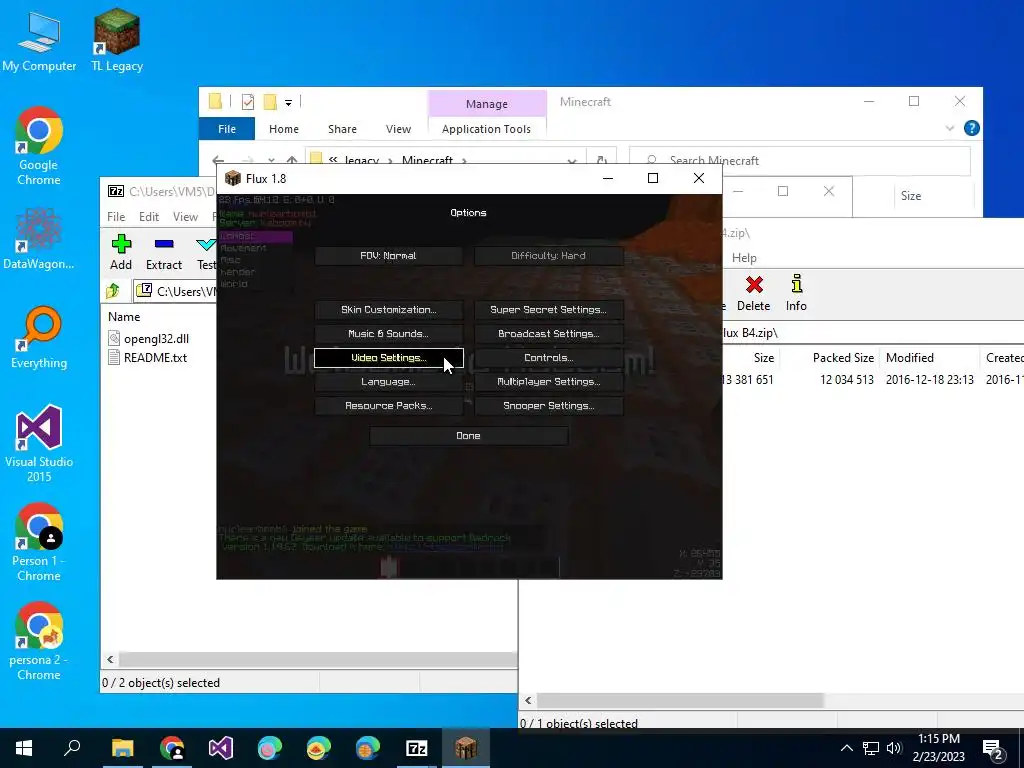This screenshot has width=1024, height=768.
Task: Open the Help menu in right 7-Zip window
Action: (x=744, y=258)
